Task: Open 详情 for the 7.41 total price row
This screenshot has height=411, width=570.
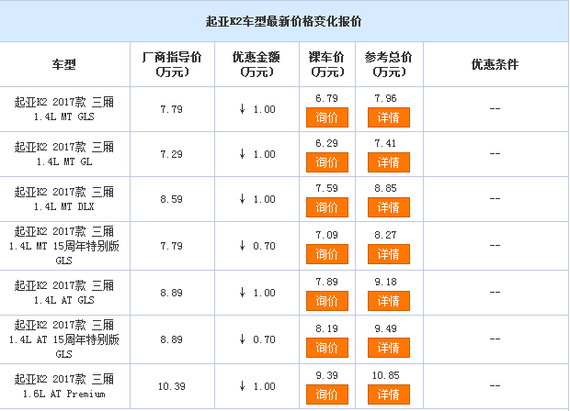Action: 389,162
